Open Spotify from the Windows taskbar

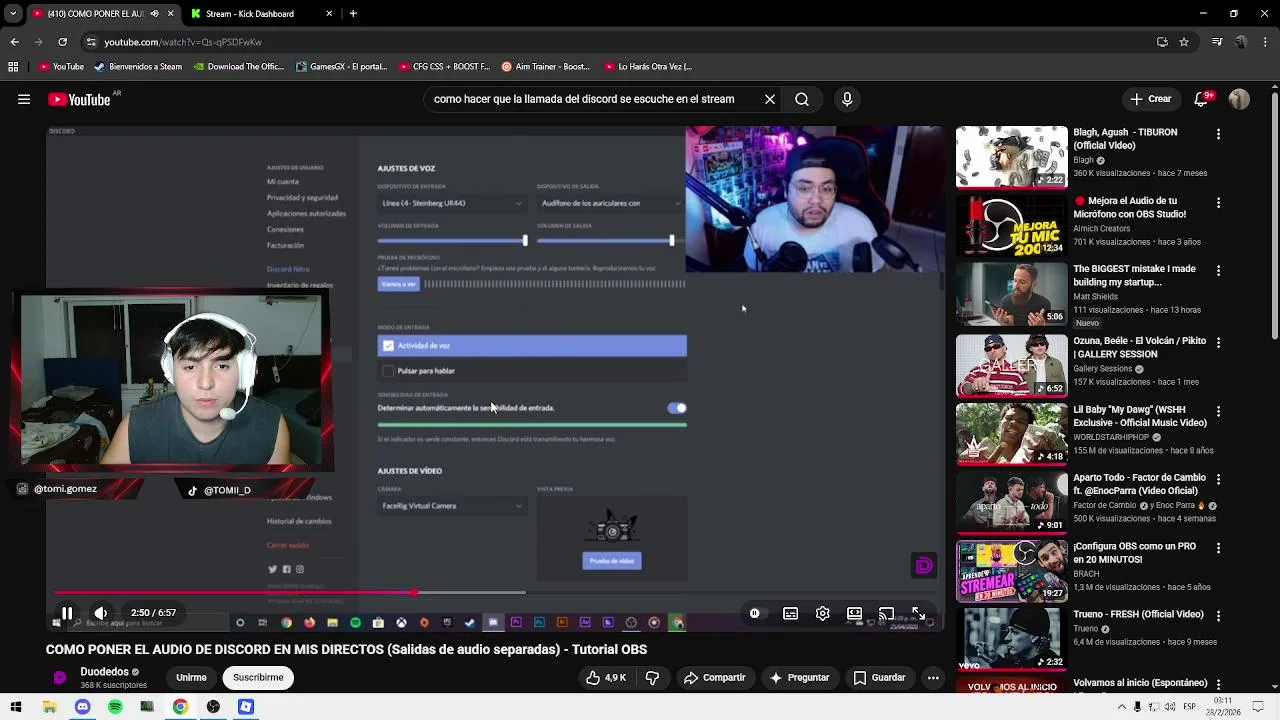tap(115, 707)
